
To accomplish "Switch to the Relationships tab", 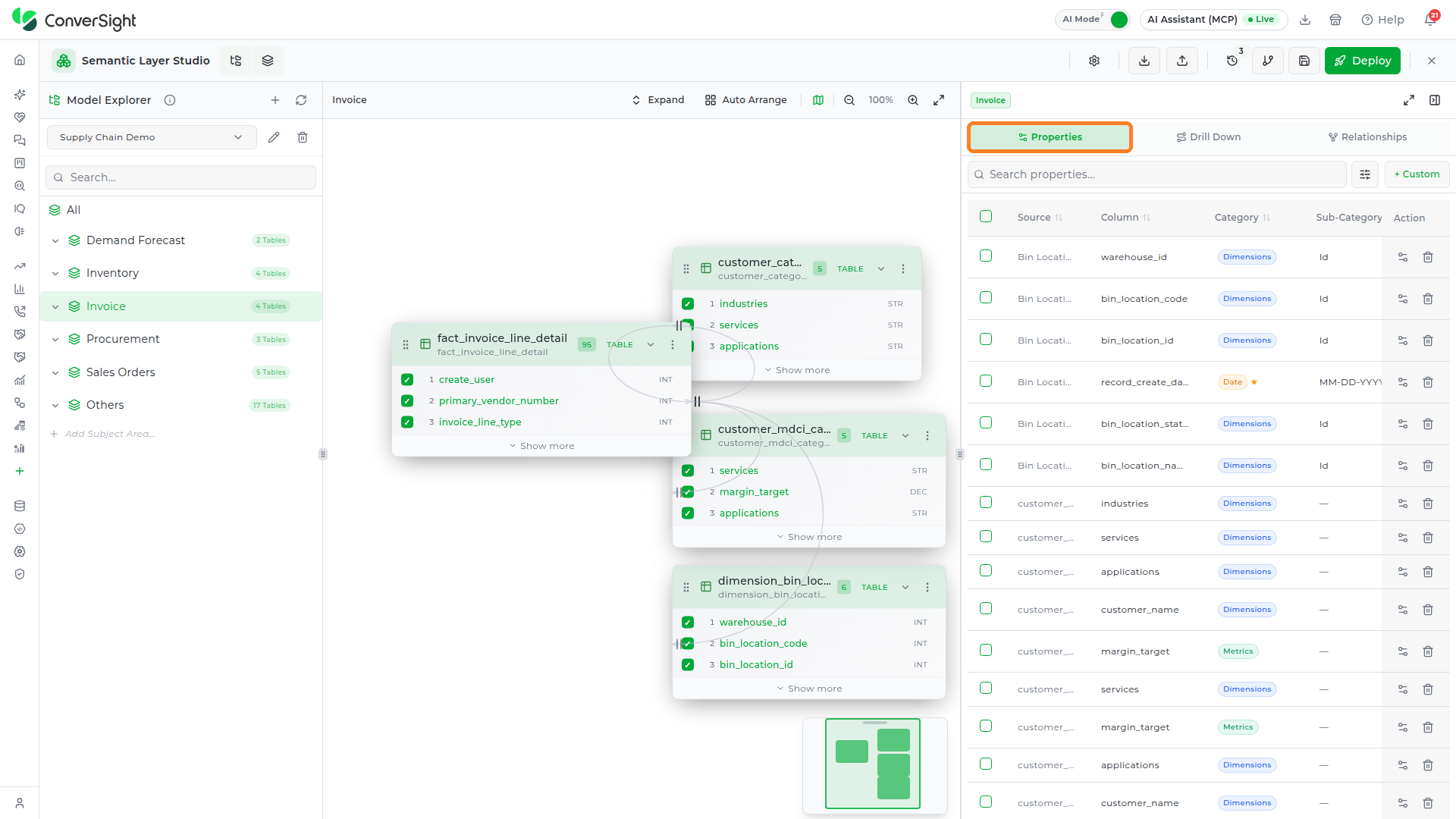I will click(1367, 137).
